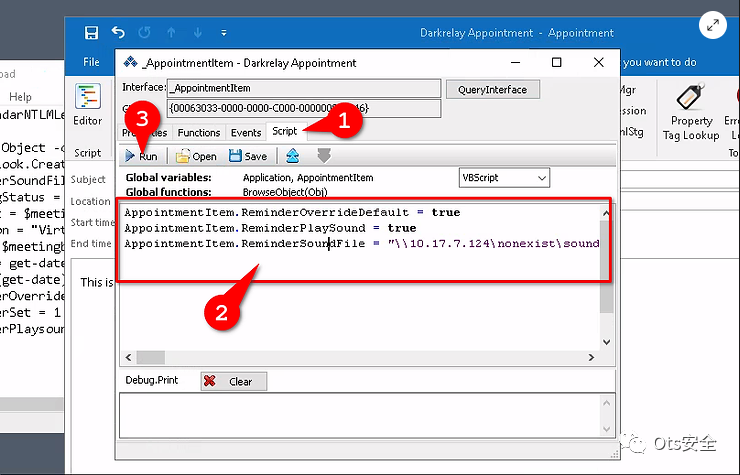740x475 pixels.
Task: Click the Undo arrow in quick access toolbar
Action: click(118, 33)
